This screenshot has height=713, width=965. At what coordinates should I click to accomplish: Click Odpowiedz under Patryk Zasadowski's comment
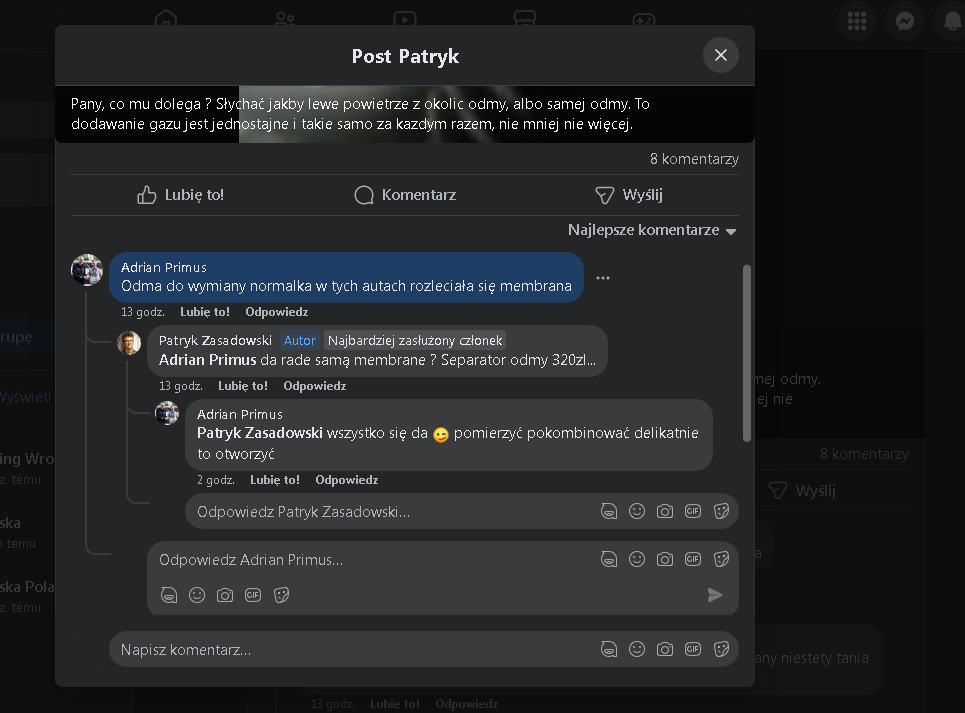pos(314,386)
